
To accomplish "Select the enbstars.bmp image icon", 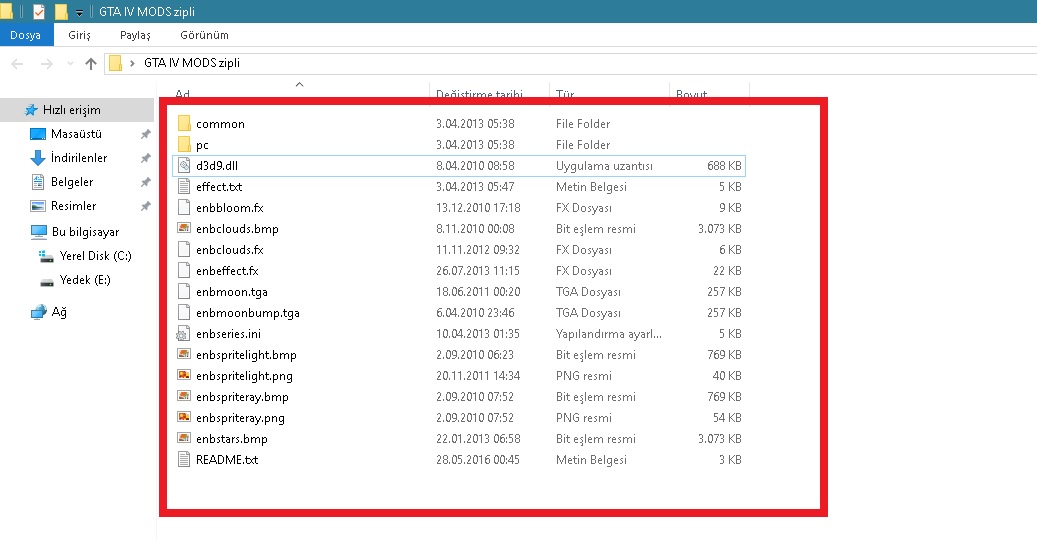I will click(185, 439).
